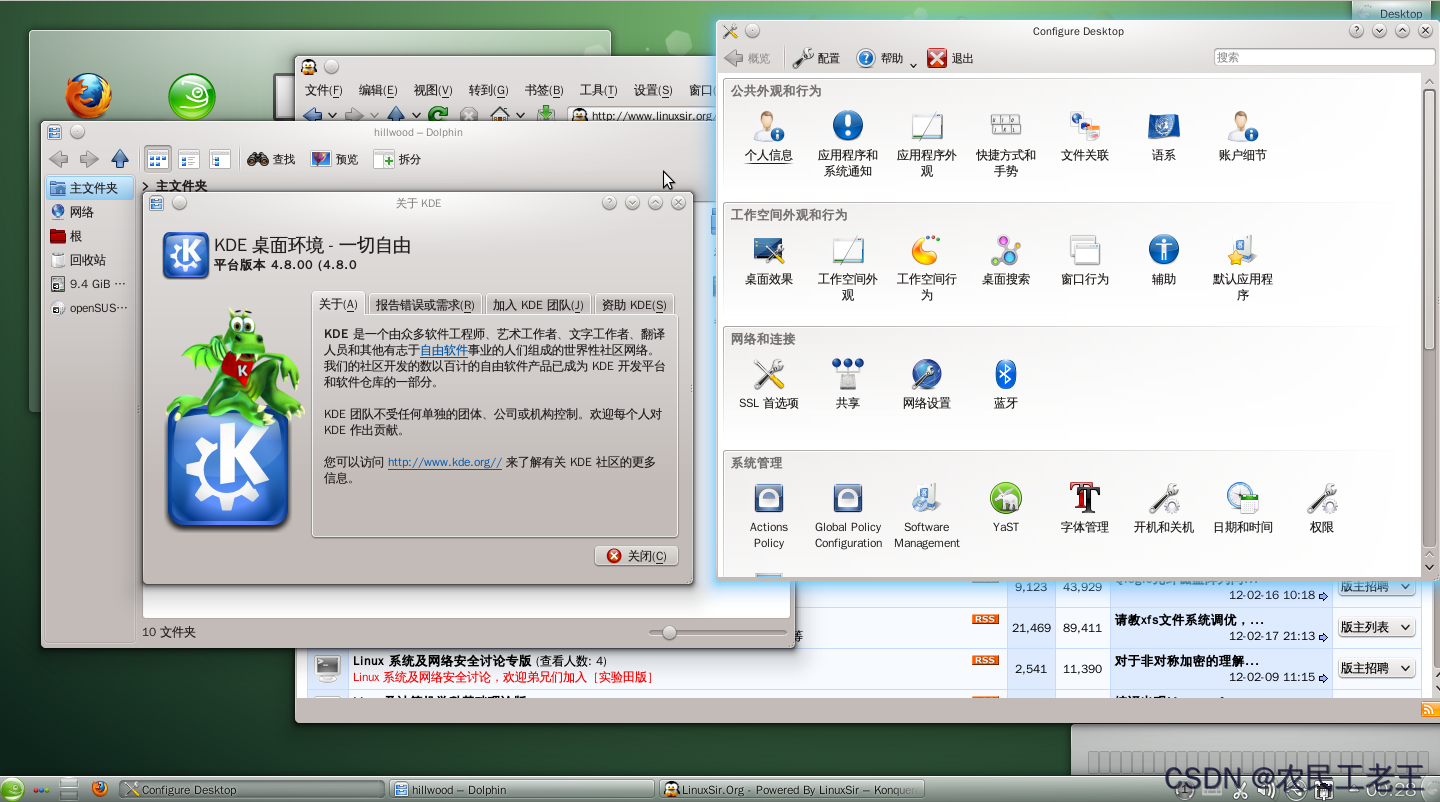Open 快捷方式和手势 module
Viewport: 1440px width, 802px height.
click(1006, 144)
